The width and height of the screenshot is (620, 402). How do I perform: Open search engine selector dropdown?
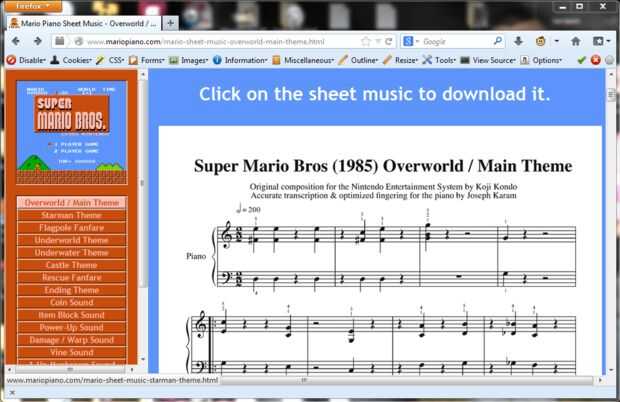(411, 41)
